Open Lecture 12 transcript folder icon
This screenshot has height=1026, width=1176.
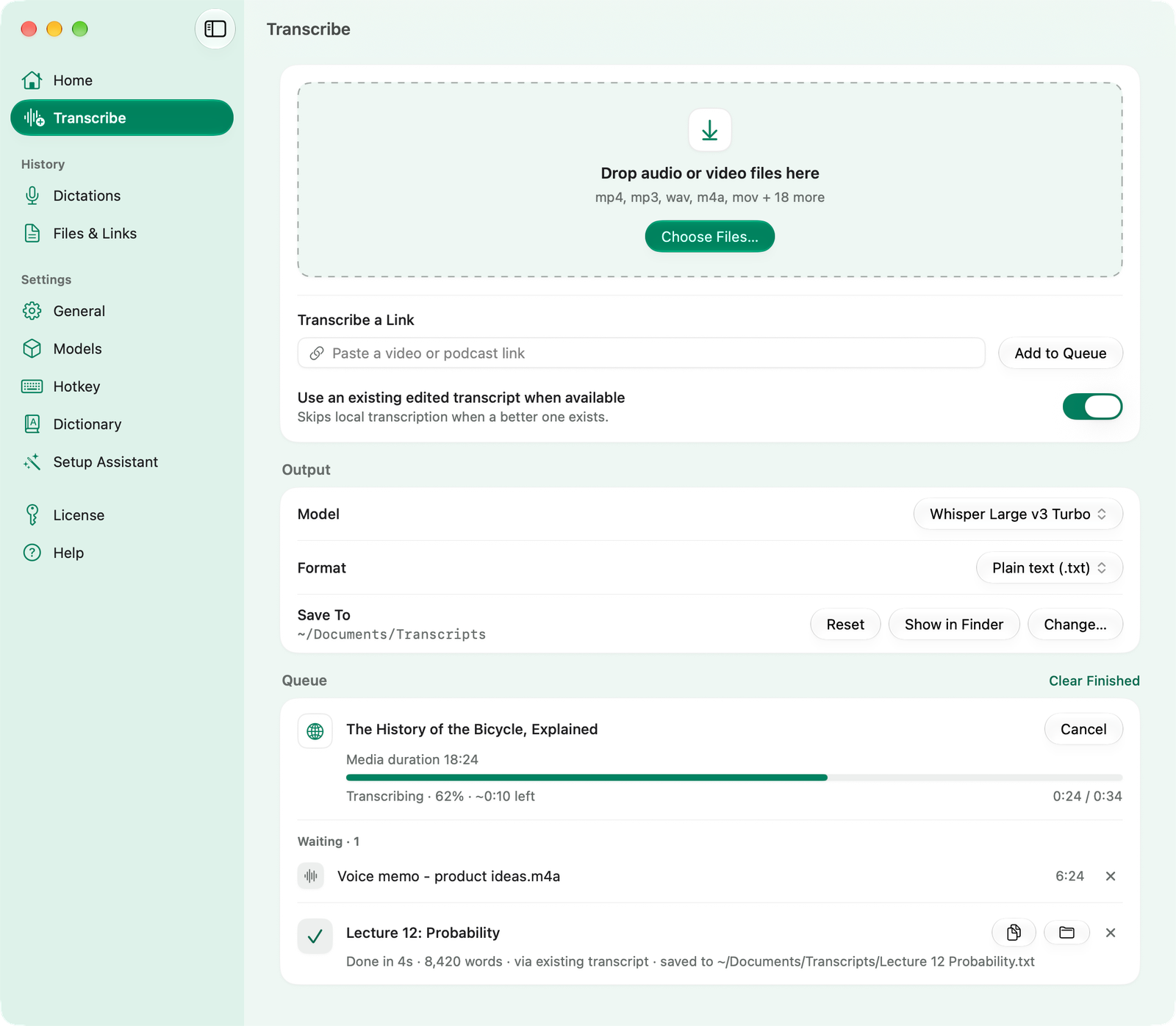(1066, 933)
